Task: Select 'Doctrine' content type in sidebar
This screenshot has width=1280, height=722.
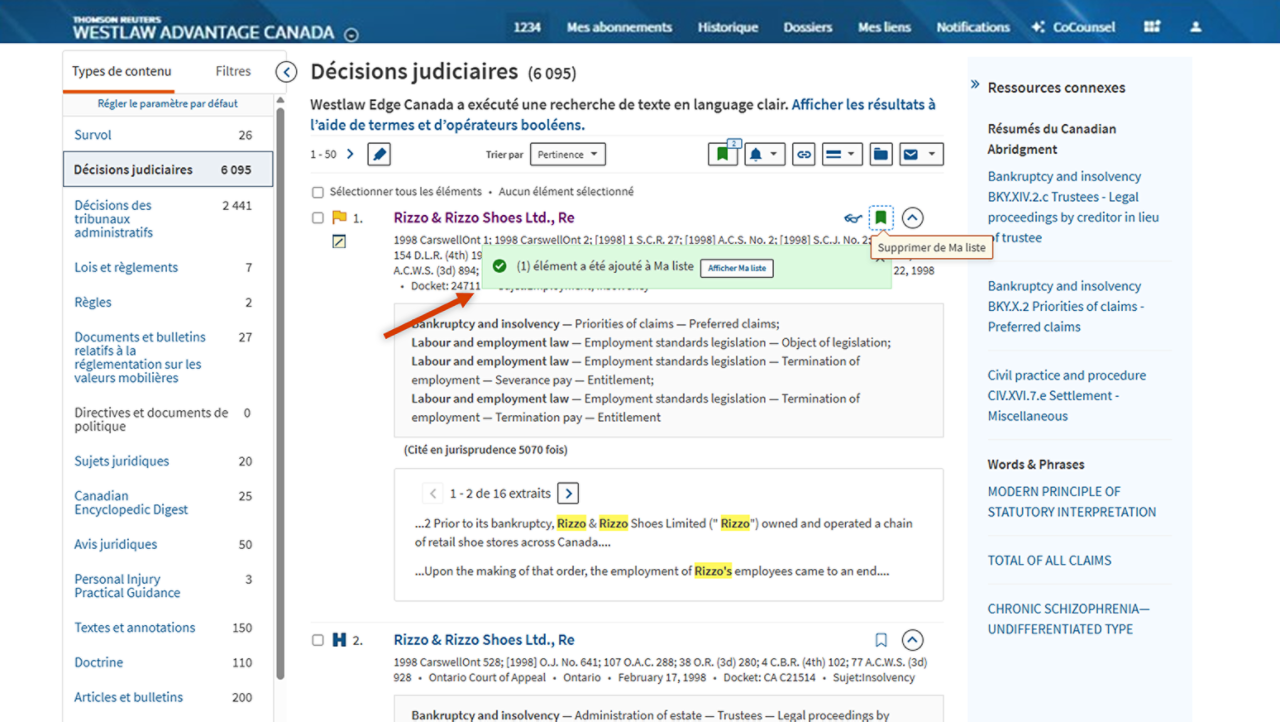Action: [x=99, y=663]
